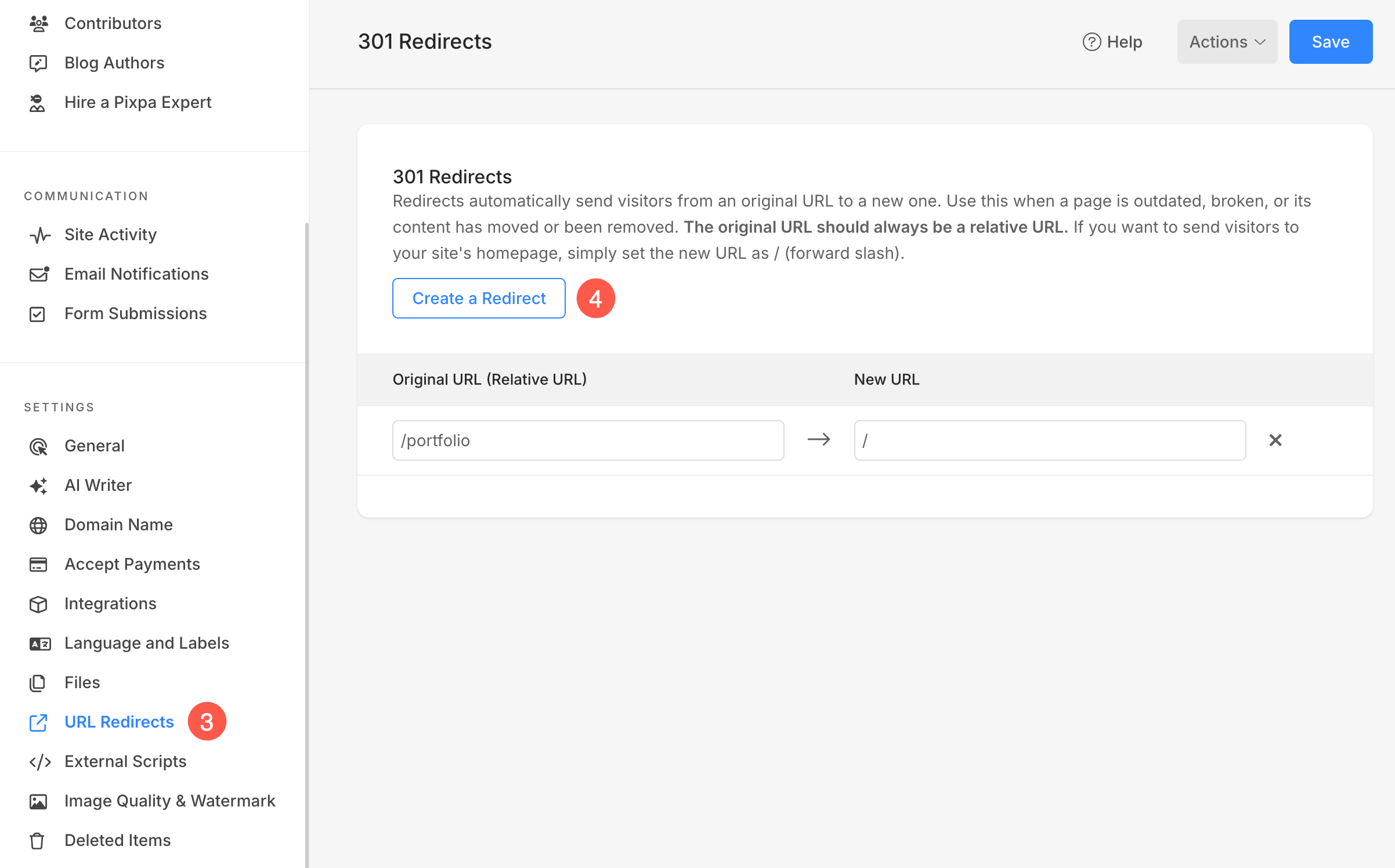Click the Deleted Items trash icon
1395x868 pixels.
(37, 841)
